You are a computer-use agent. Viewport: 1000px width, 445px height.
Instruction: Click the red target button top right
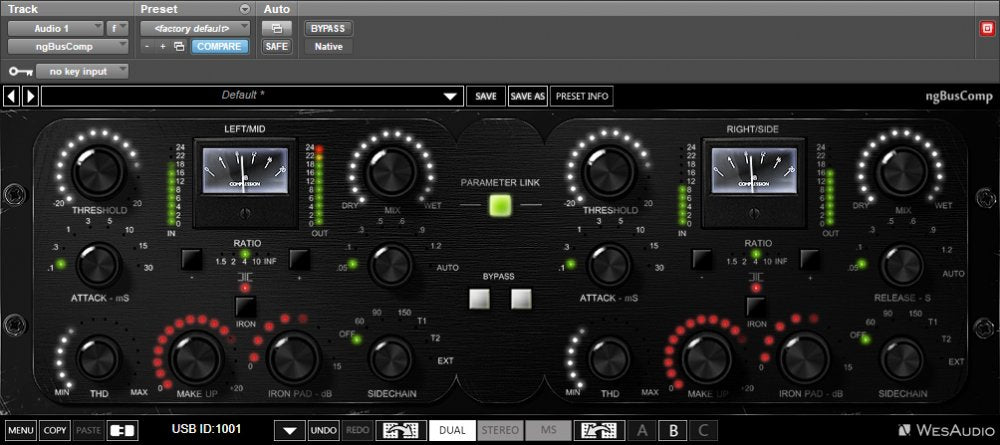[x=986, y=28]
